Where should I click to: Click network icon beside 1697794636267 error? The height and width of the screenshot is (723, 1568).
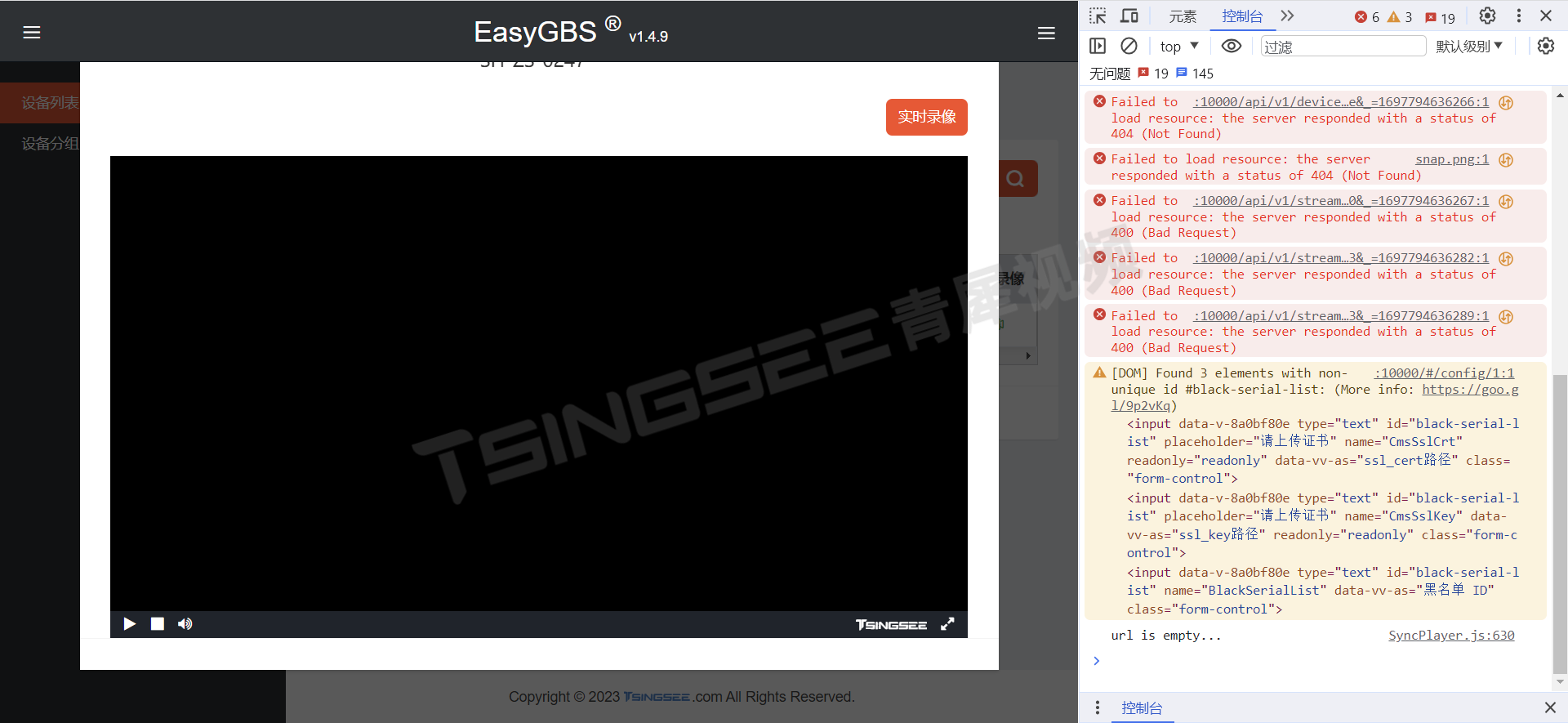click(1506, 202)
